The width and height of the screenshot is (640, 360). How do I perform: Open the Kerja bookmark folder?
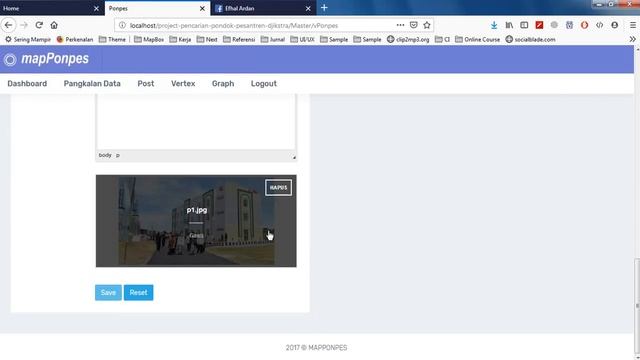(x=180, y=40)
